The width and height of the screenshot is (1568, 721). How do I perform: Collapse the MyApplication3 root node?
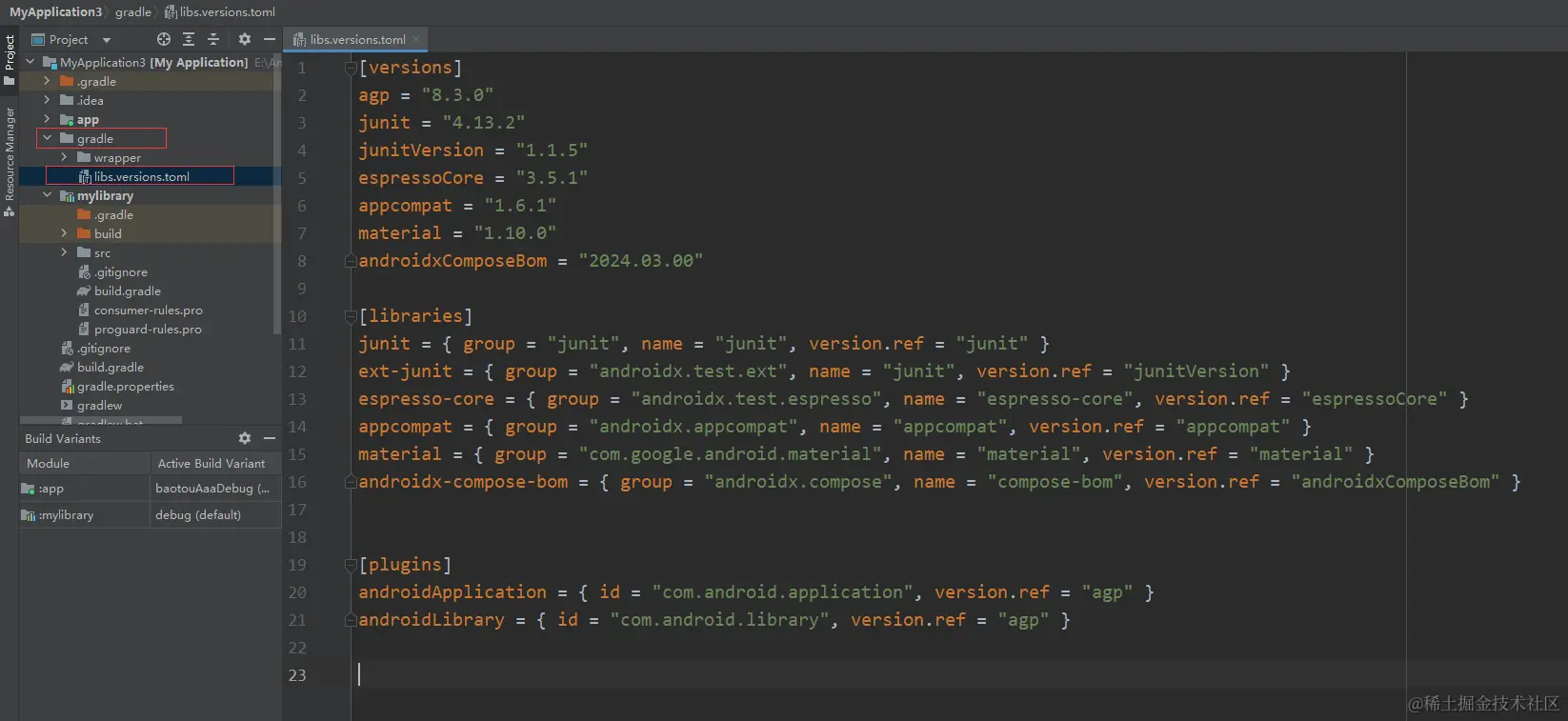click(30, 62)
